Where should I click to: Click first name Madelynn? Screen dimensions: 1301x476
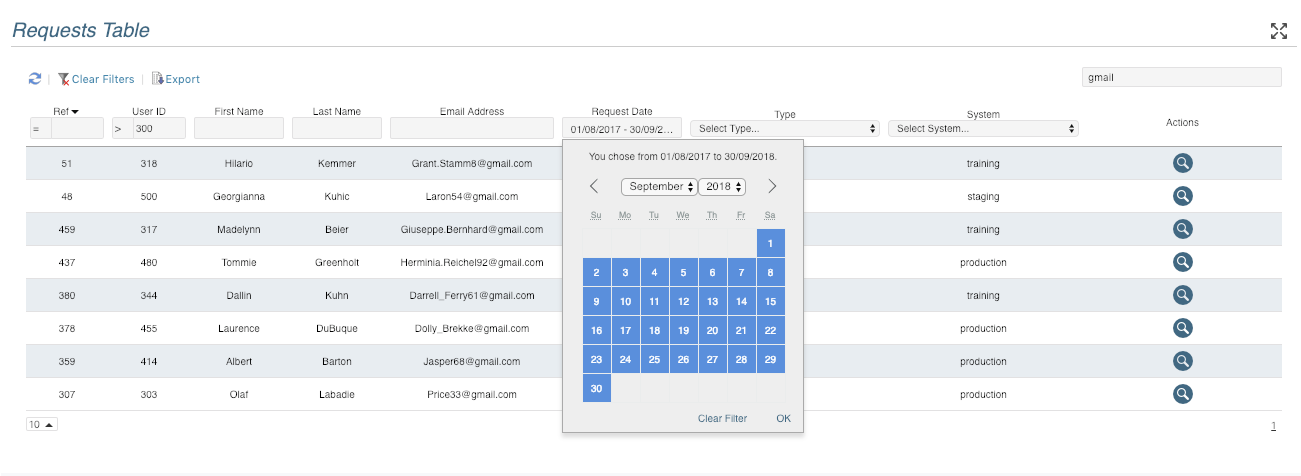point(239,229)
